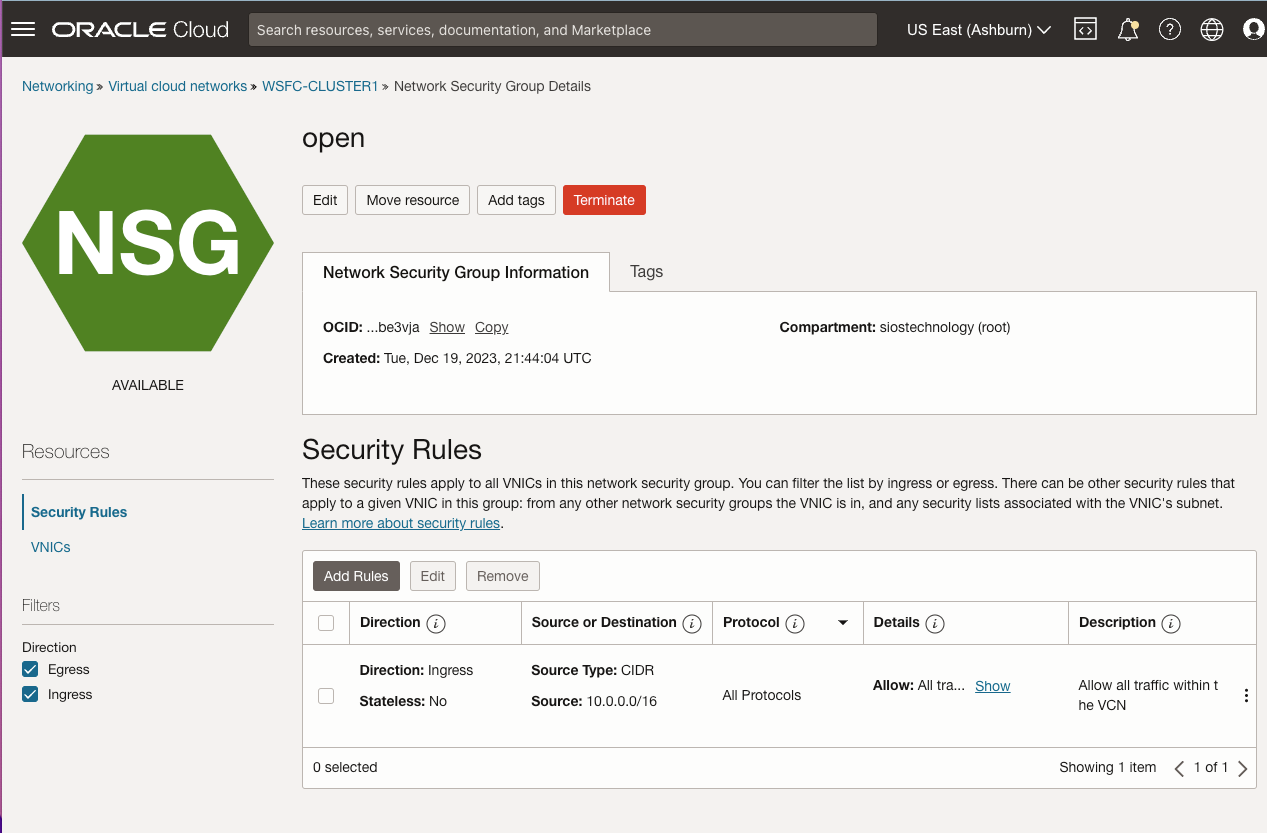The height and width of the screenshot is (833, 1267).
Task: Open Learn more about security rules link
Action: point(401,523)
